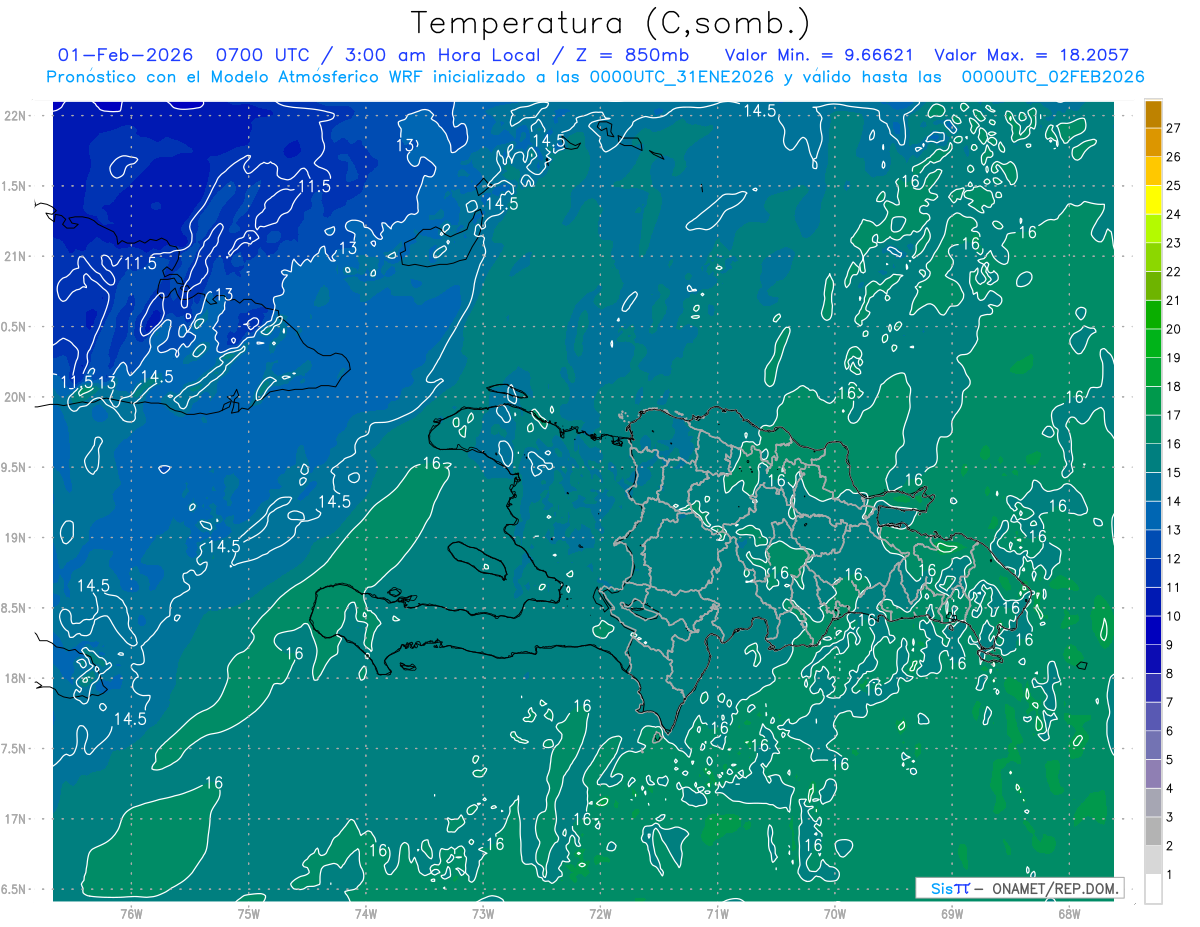Click the "22" color scale label
The height and width of the screenshot is (927, 1200).
click(x=1173, y=271)
